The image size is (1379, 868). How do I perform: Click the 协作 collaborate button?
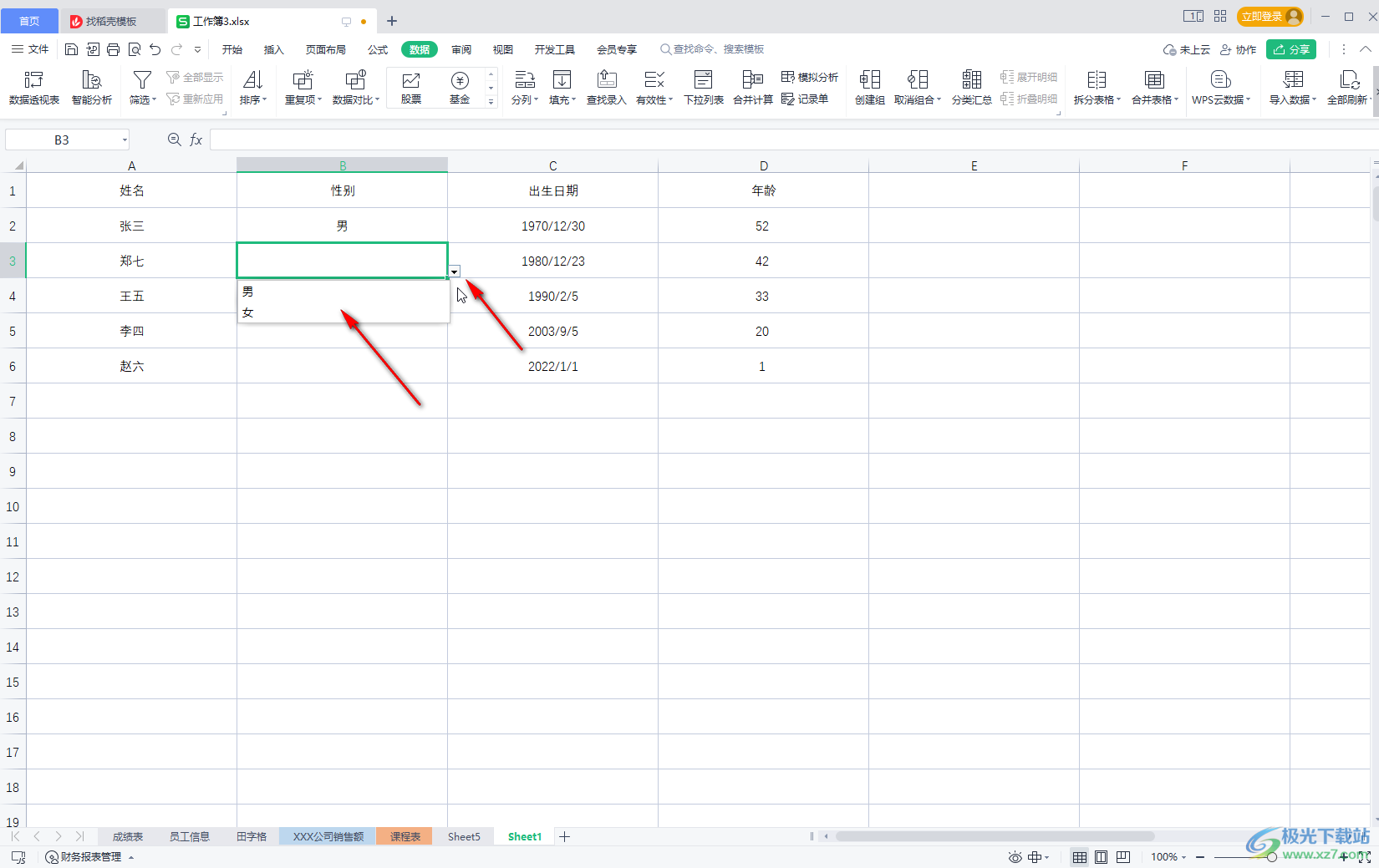tap(1238, 49)
